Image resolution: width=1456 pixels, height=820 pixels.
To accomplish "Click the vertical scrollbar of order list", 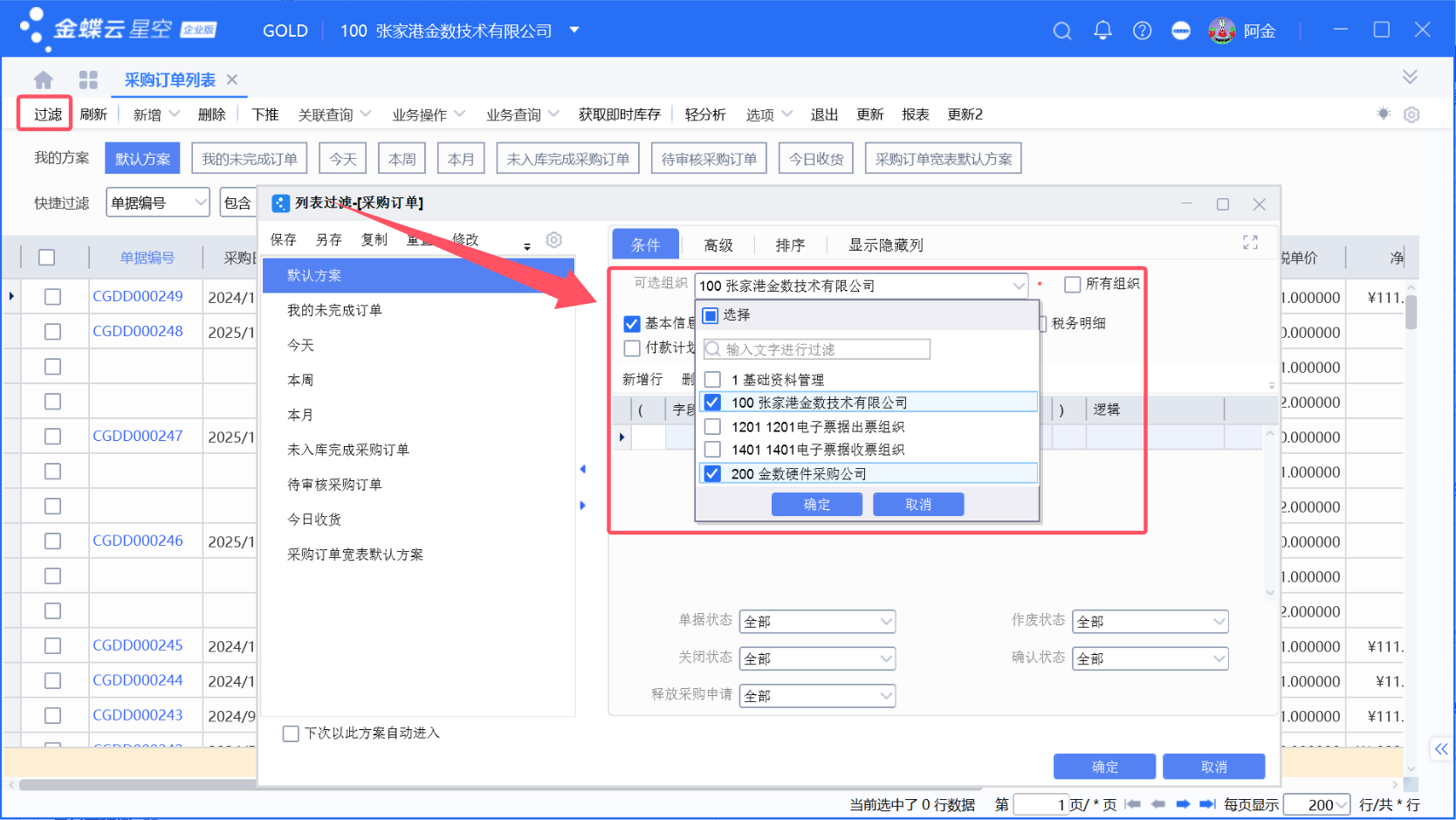I will point(1411,311).
